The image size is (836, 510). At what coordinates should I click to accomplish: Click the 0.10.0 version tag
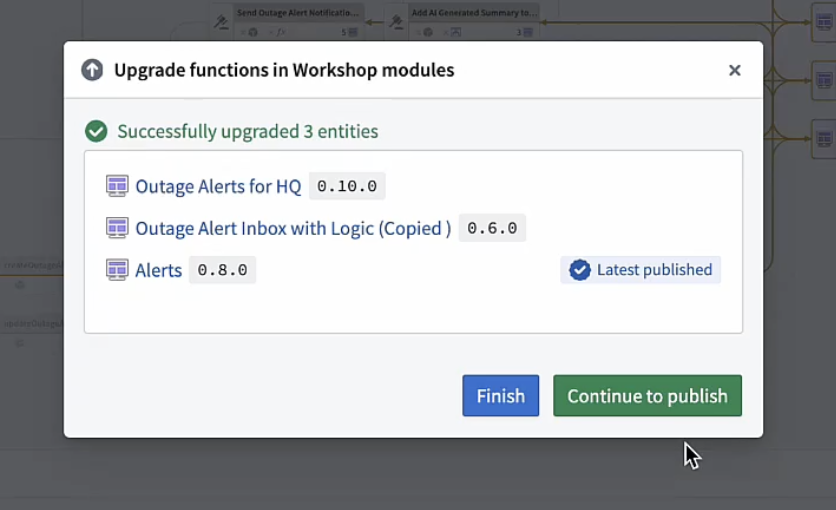pyautogui.click(x=347, y=186)
